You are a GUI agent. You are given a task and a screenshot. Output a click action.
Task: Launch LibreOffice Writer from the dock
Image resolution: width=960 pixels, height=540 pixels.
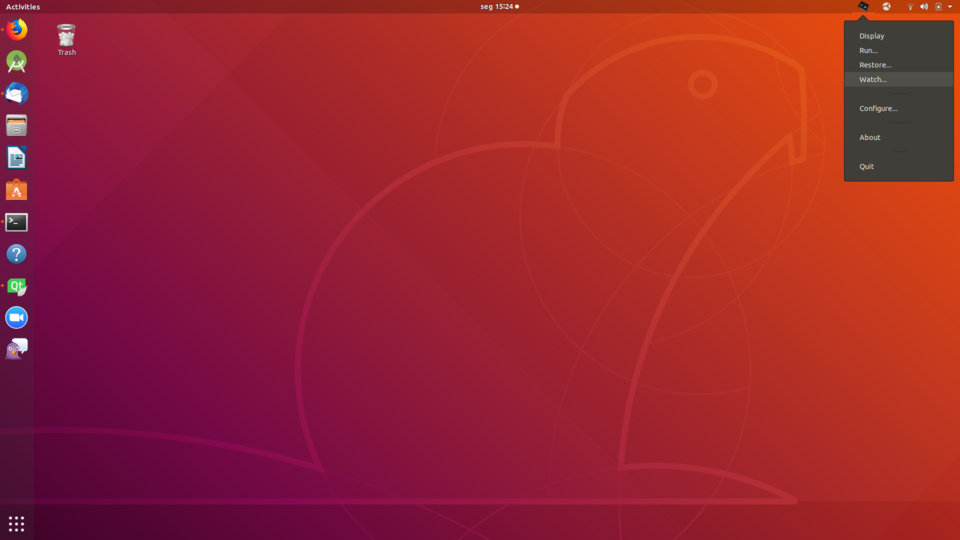tap(17, 158)
